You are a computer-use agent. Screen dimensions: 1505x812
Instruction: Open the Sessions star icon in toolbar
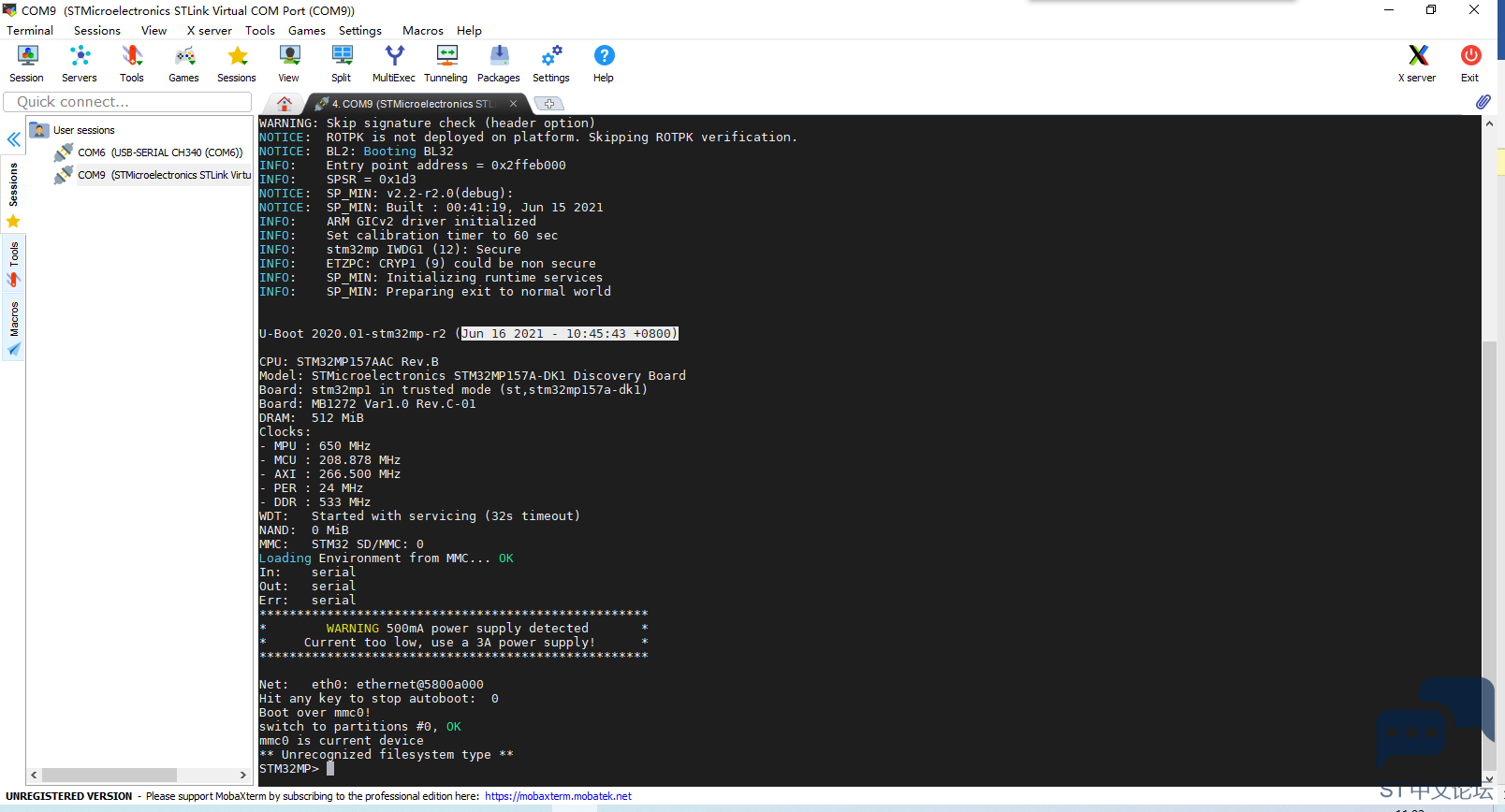point(237,64)
